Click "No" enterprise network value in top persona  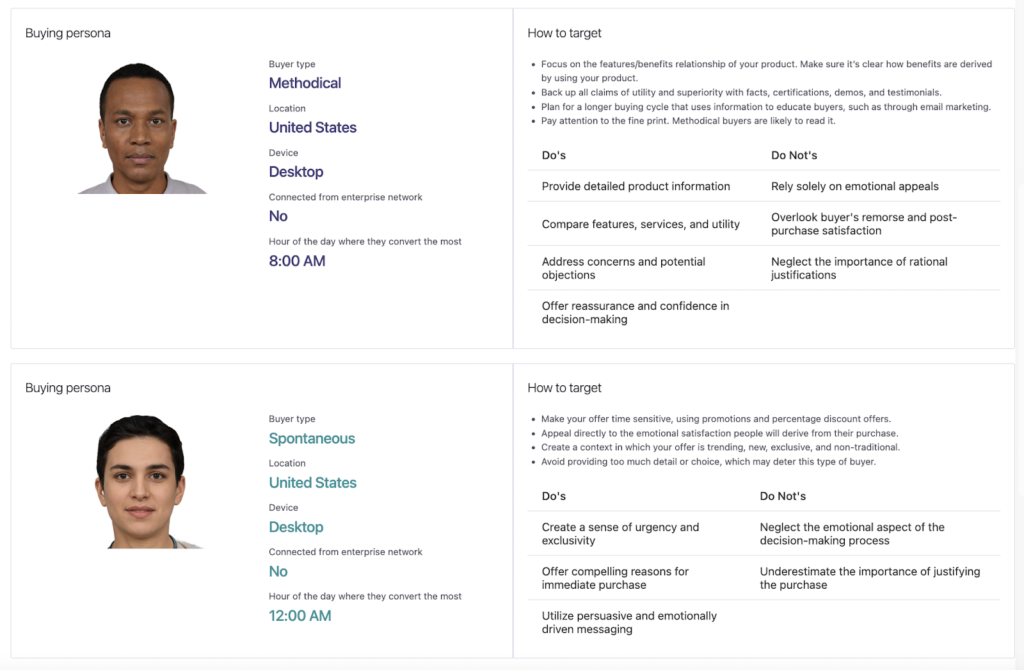click(278, 216)
